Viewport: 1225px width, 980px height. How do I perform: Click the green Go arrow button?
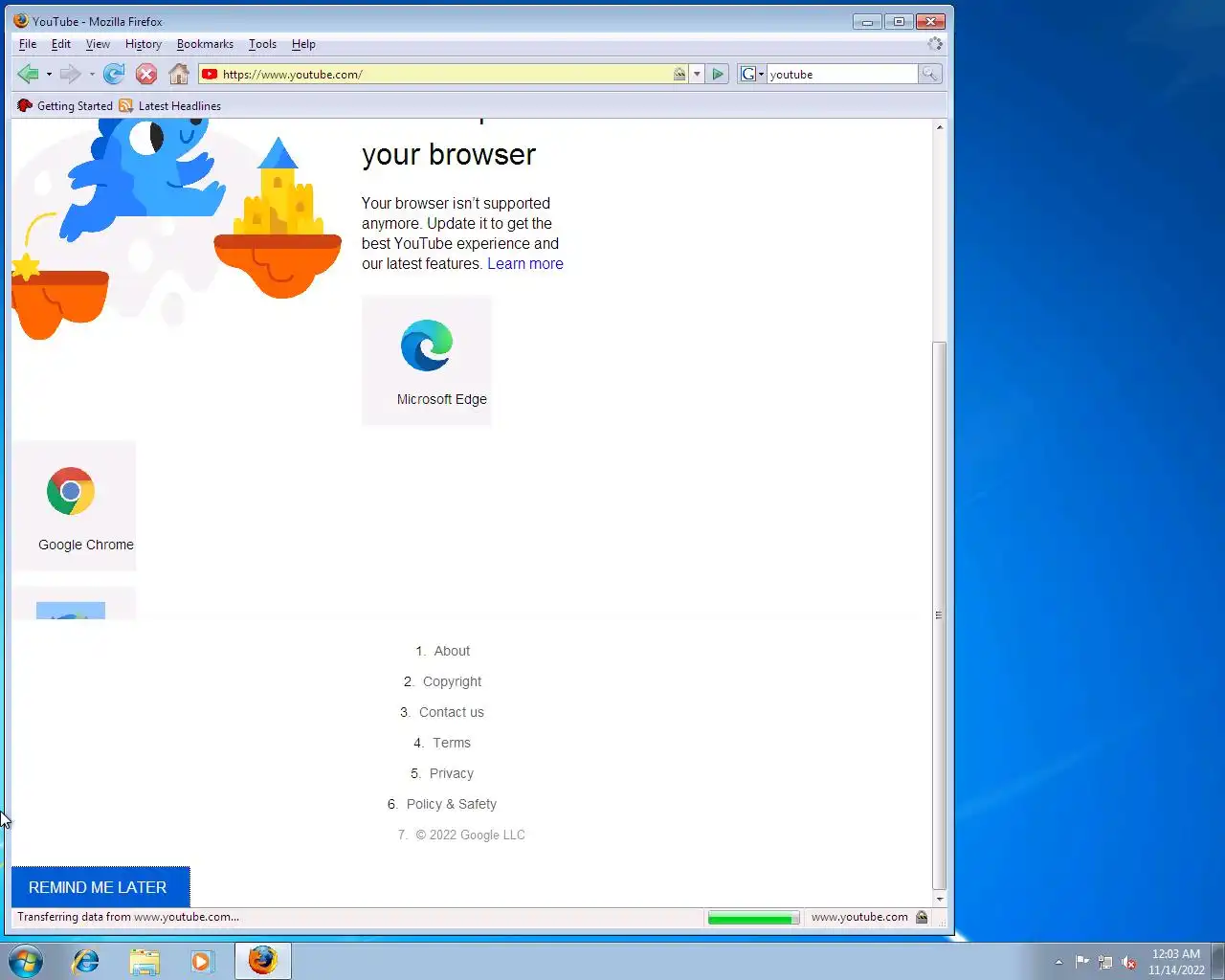coord(718,74)
